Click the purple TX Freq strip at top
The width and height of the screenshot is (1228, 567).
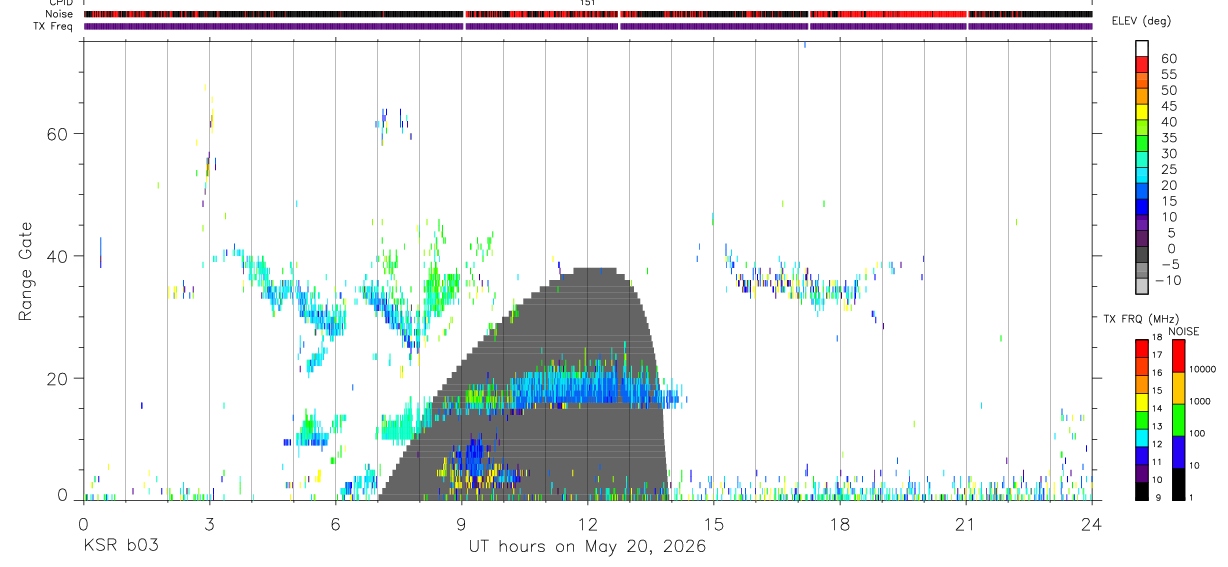pyautogui.click(x=588, y=26)
